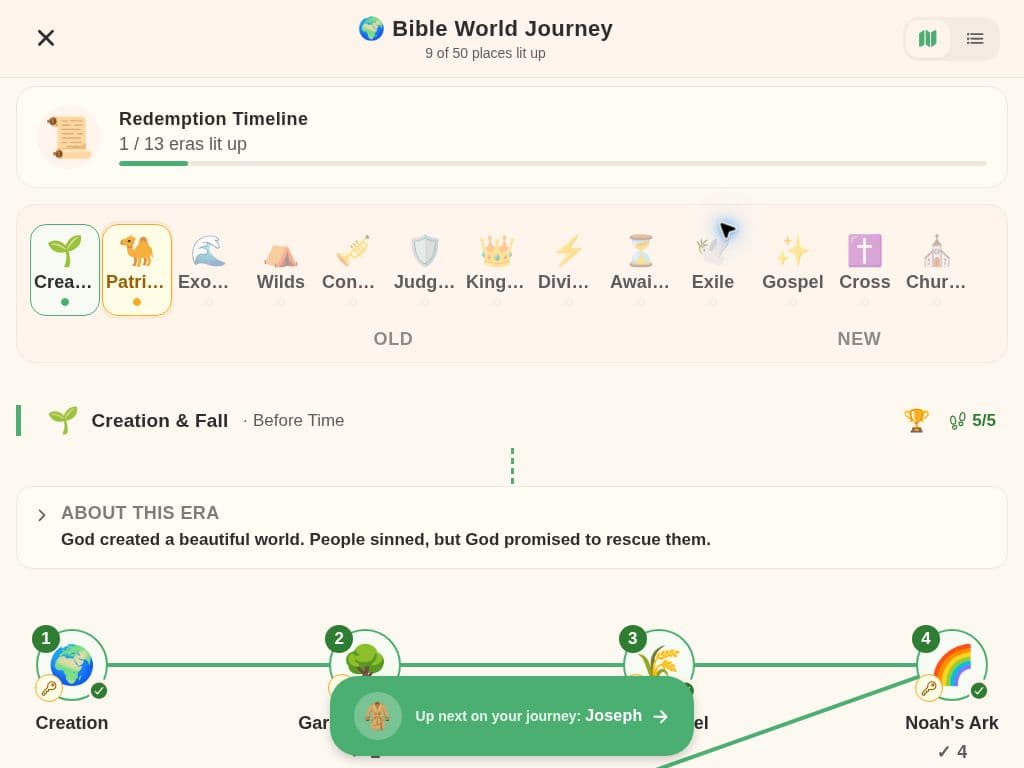The image size is (1024, 768).
Task: Select the Exodus wave era
Action: [x=208, y=270]
